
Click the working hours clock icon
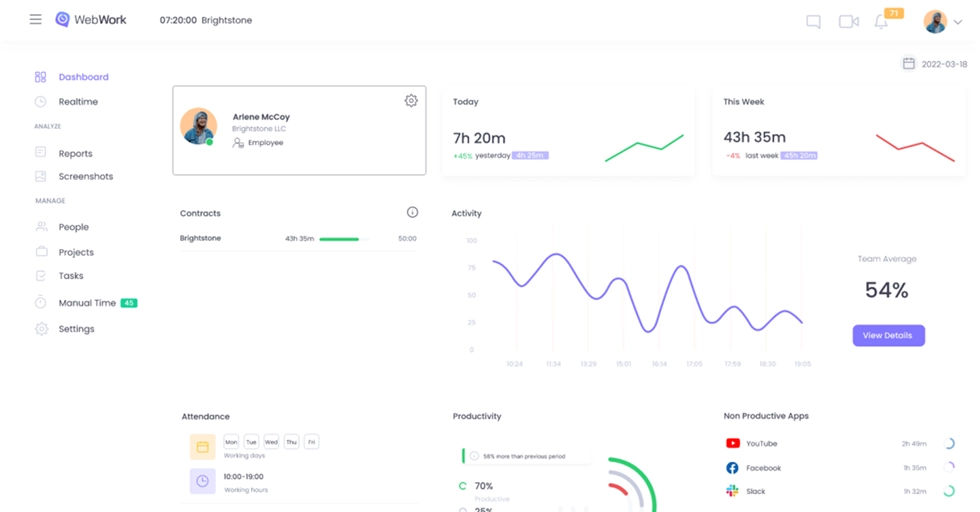[202, 481]
